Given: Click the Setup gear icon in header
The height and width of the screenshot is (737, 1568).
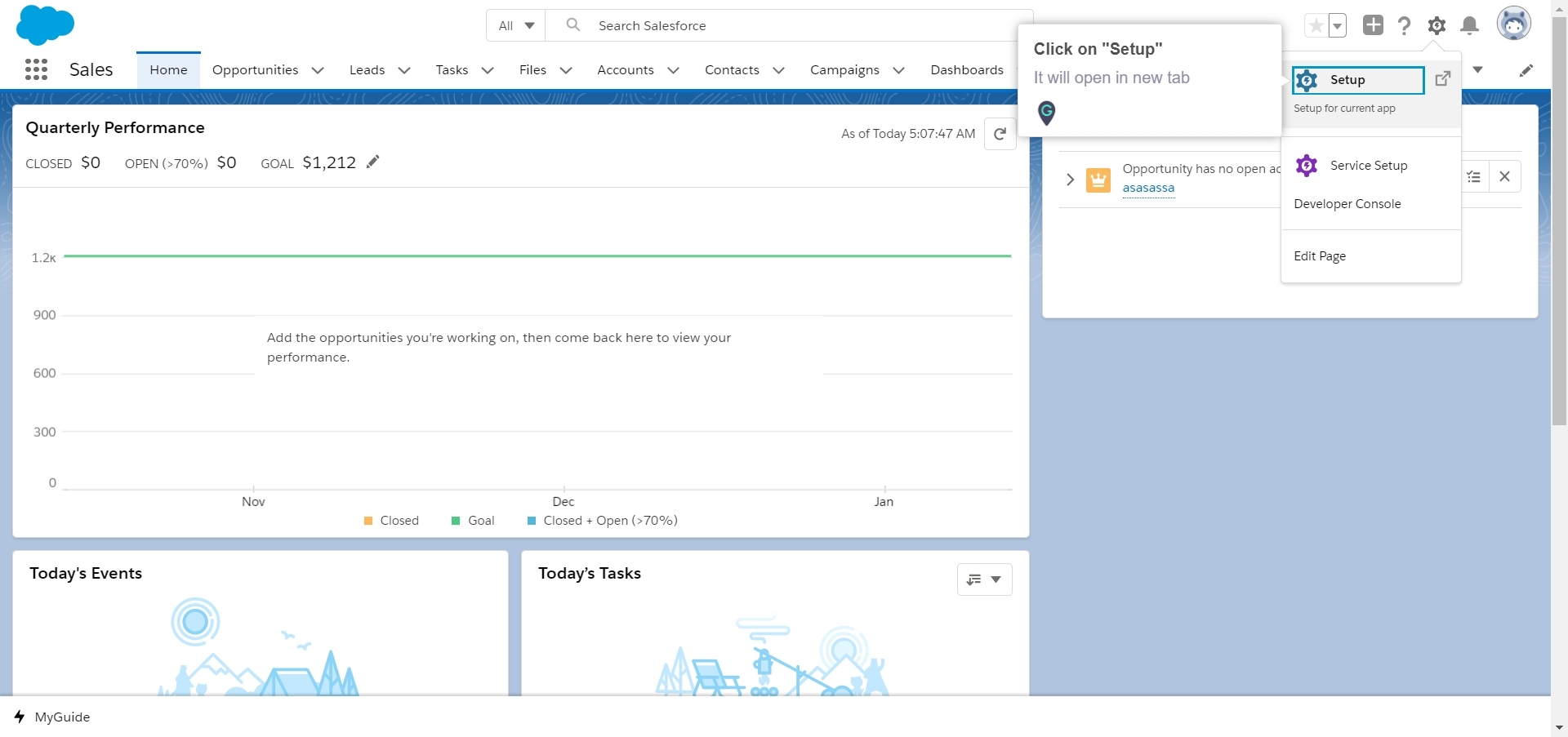Looking at the screenshot, I should click(x=1437, y=26).
